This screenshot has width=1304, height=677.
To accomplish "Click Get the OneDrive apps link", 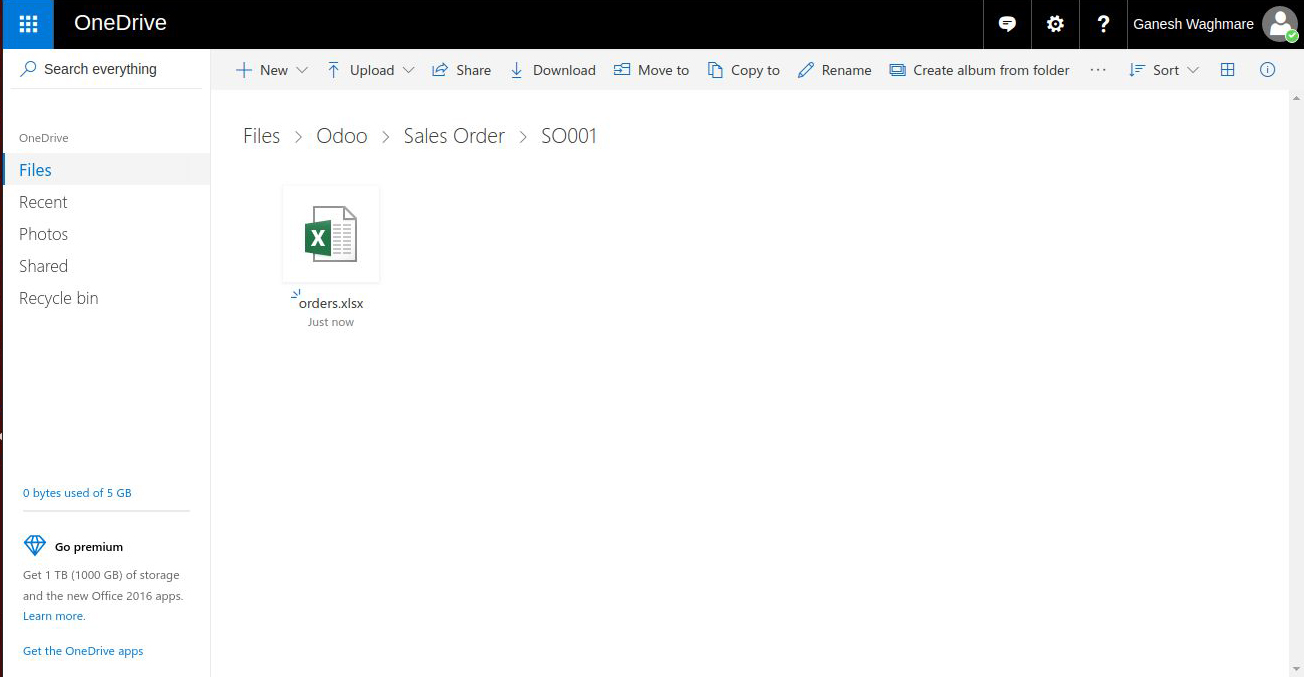I will [83, 651].
